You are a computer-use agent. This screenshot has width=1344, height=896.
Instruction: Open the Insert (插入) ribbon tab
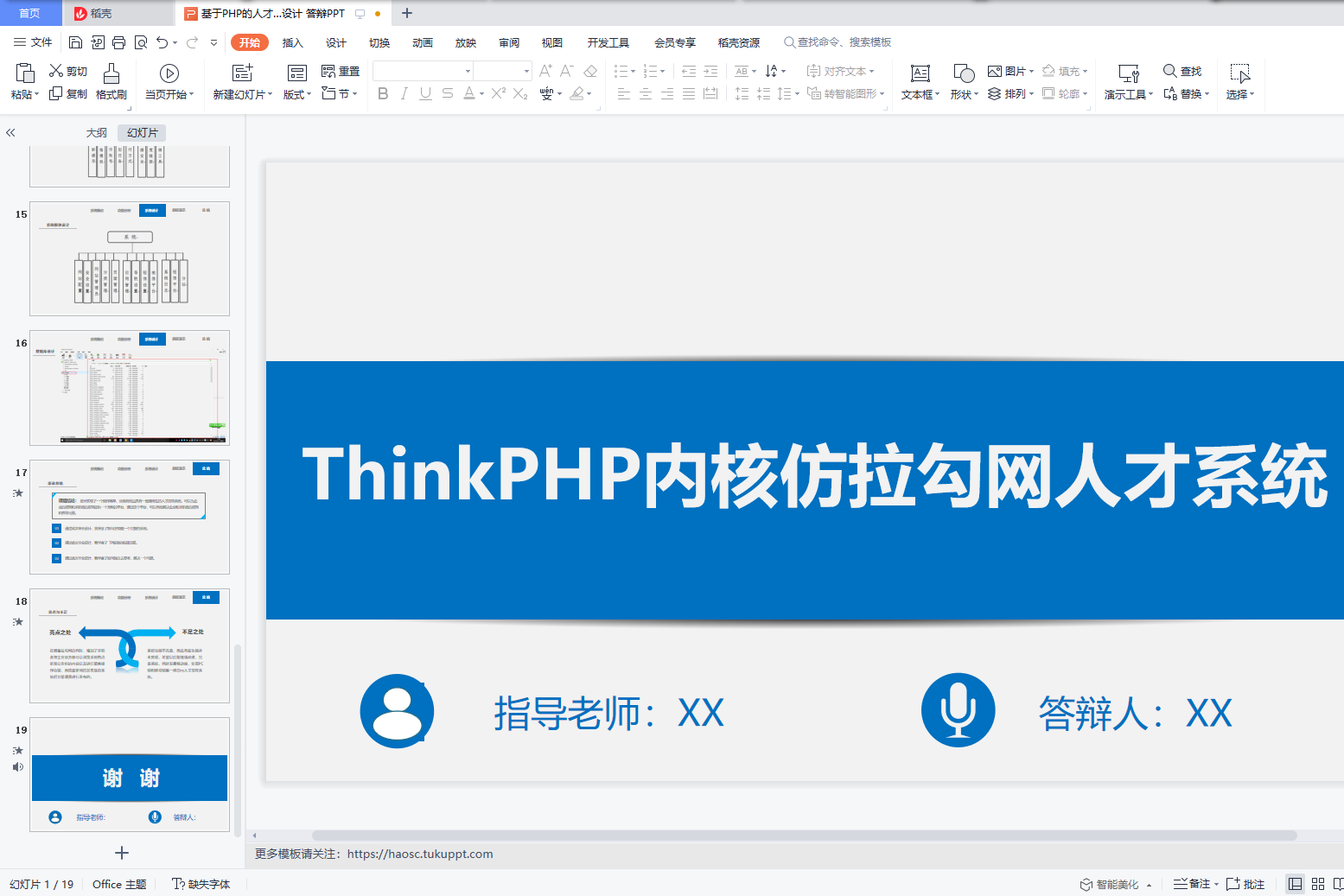point(293,42)
